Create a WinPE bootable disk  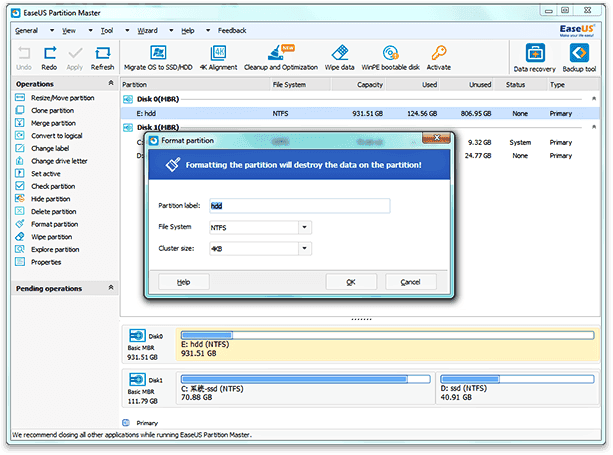(x=390, y=58)
